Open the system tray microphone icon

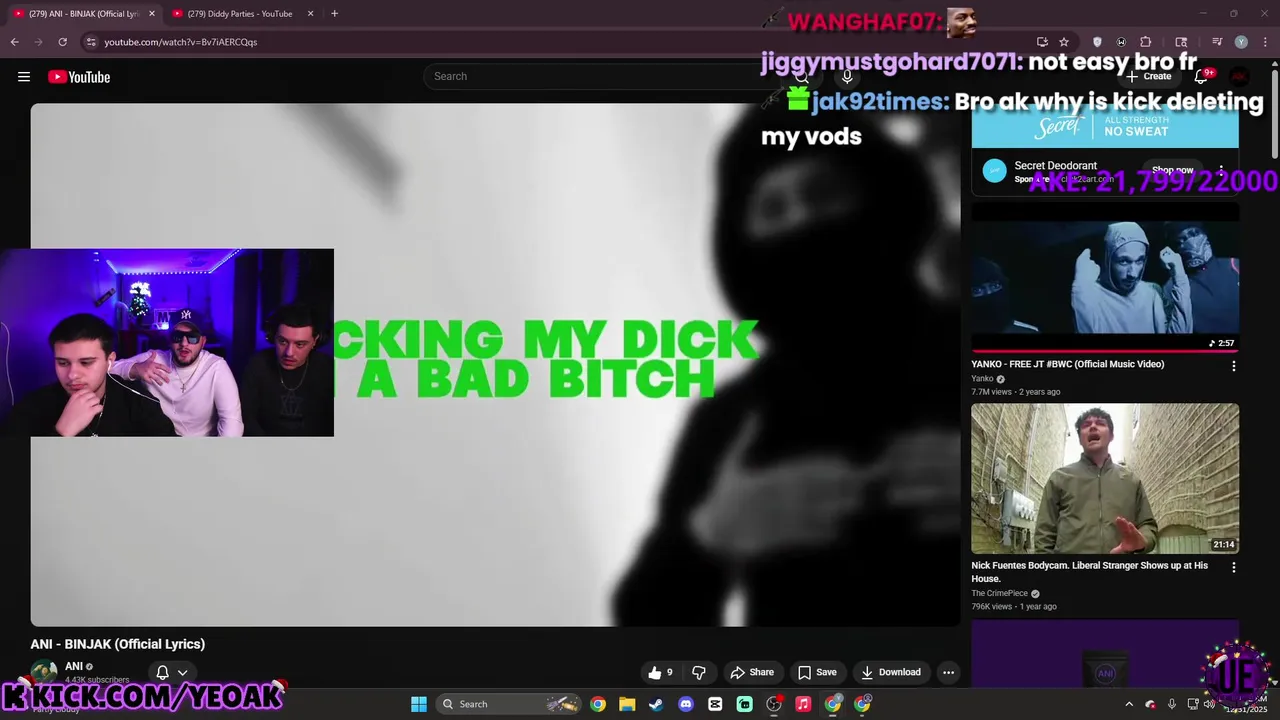coord(1172,704)
